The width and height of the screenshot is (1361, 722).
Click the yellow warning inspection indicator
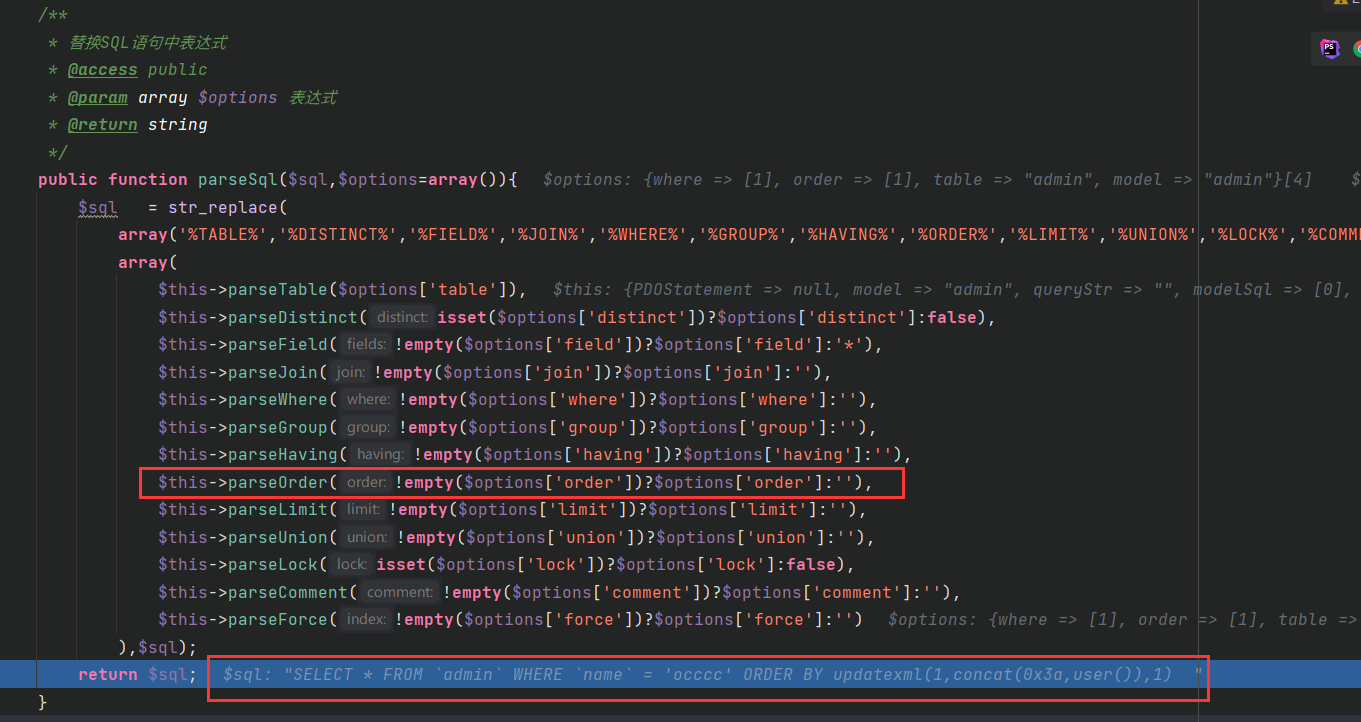tap(1341, 3)
